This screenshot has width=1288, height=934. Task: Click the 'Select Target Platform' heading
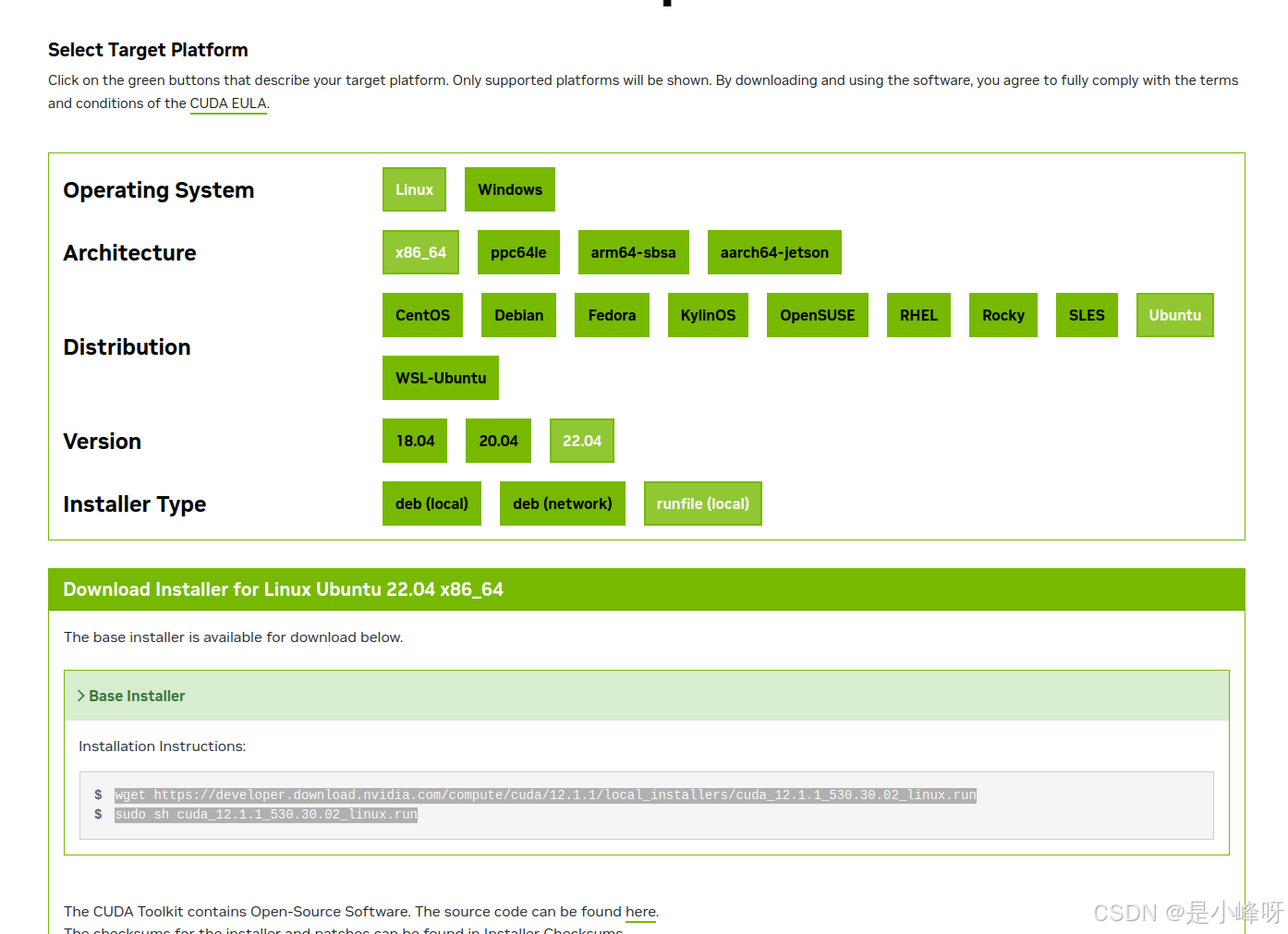(148, 50)
